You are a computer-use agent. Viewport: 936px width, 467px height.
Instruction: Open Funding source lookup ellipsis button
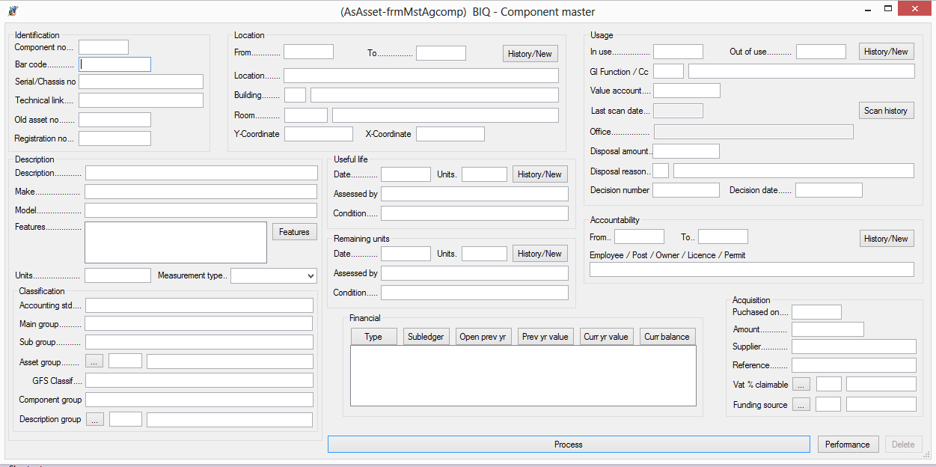click(x=801, y=405)
